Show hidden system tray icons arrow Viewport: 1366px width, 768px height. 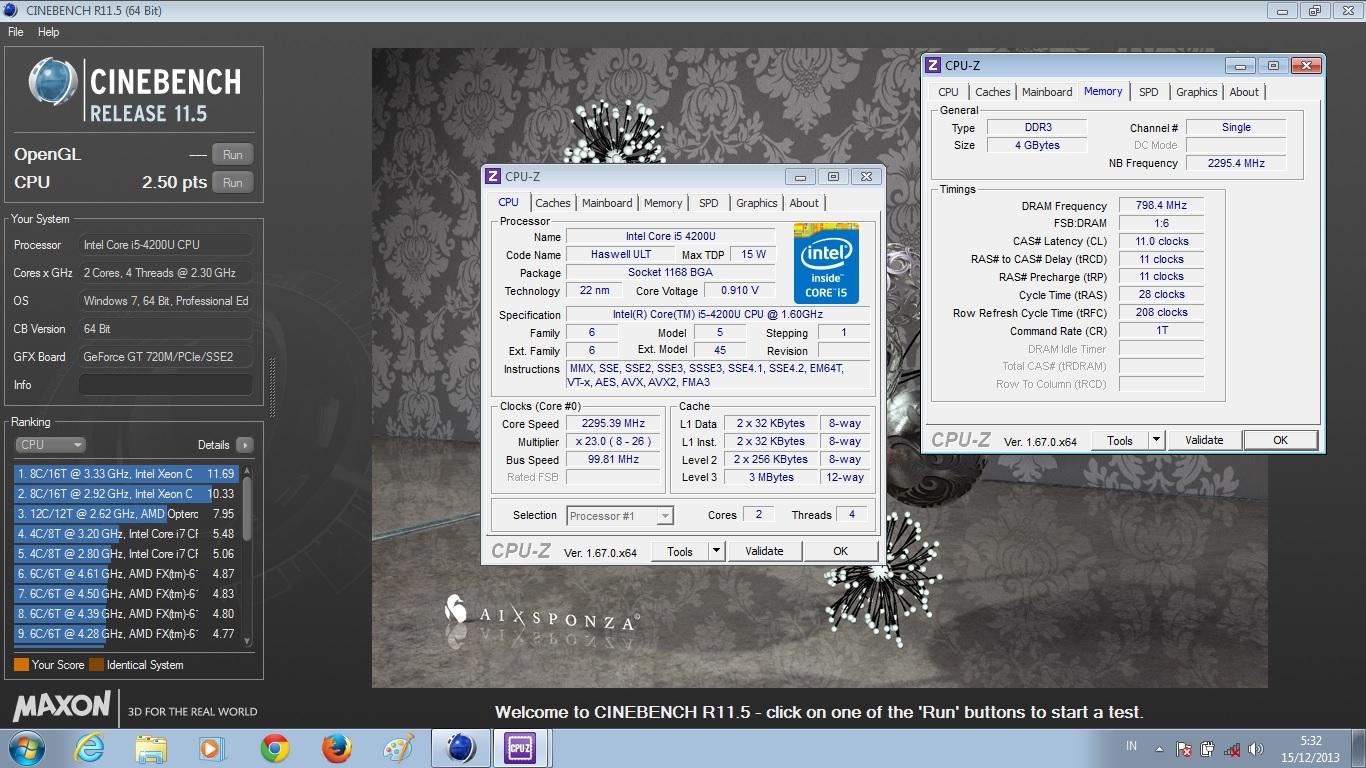(x=1160, y=748)
